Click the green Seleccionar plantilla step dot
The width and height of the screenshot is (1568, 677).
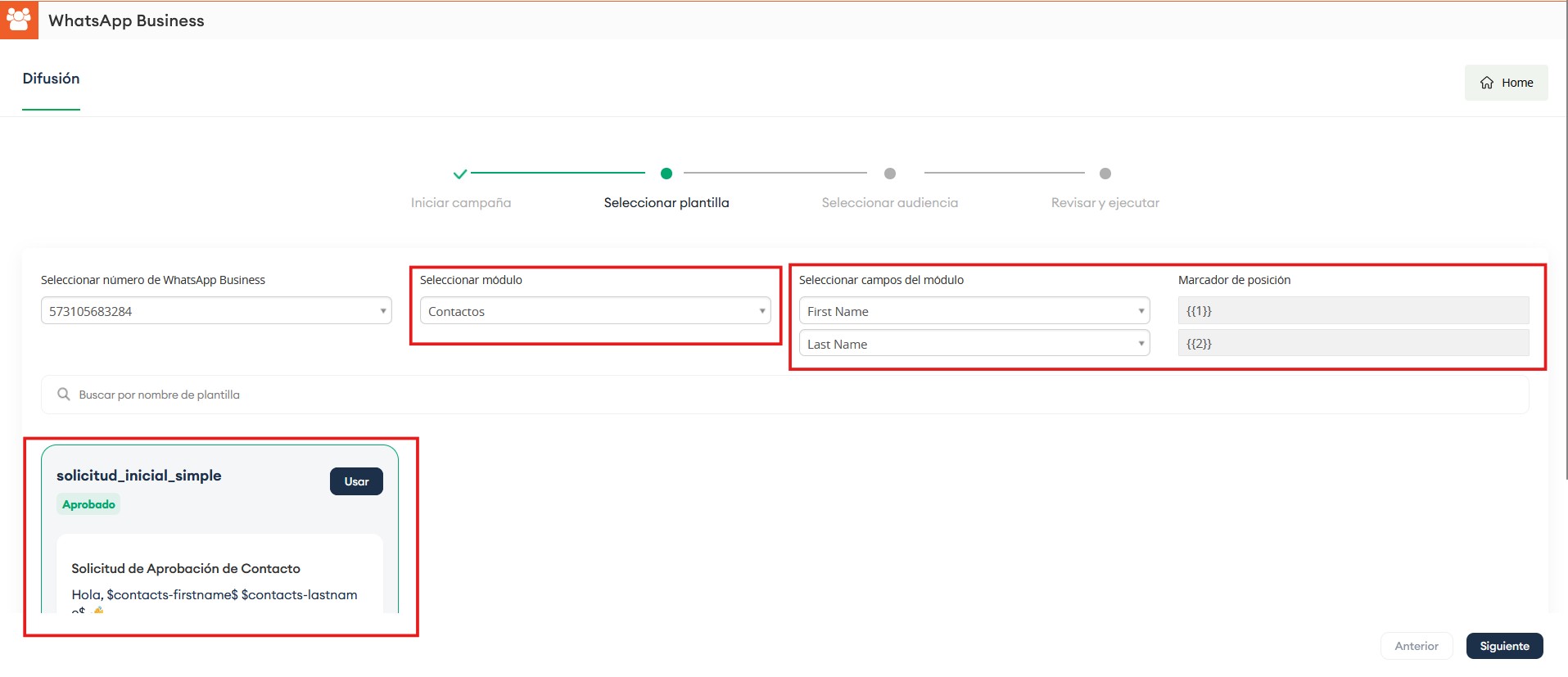pos(667,174)
